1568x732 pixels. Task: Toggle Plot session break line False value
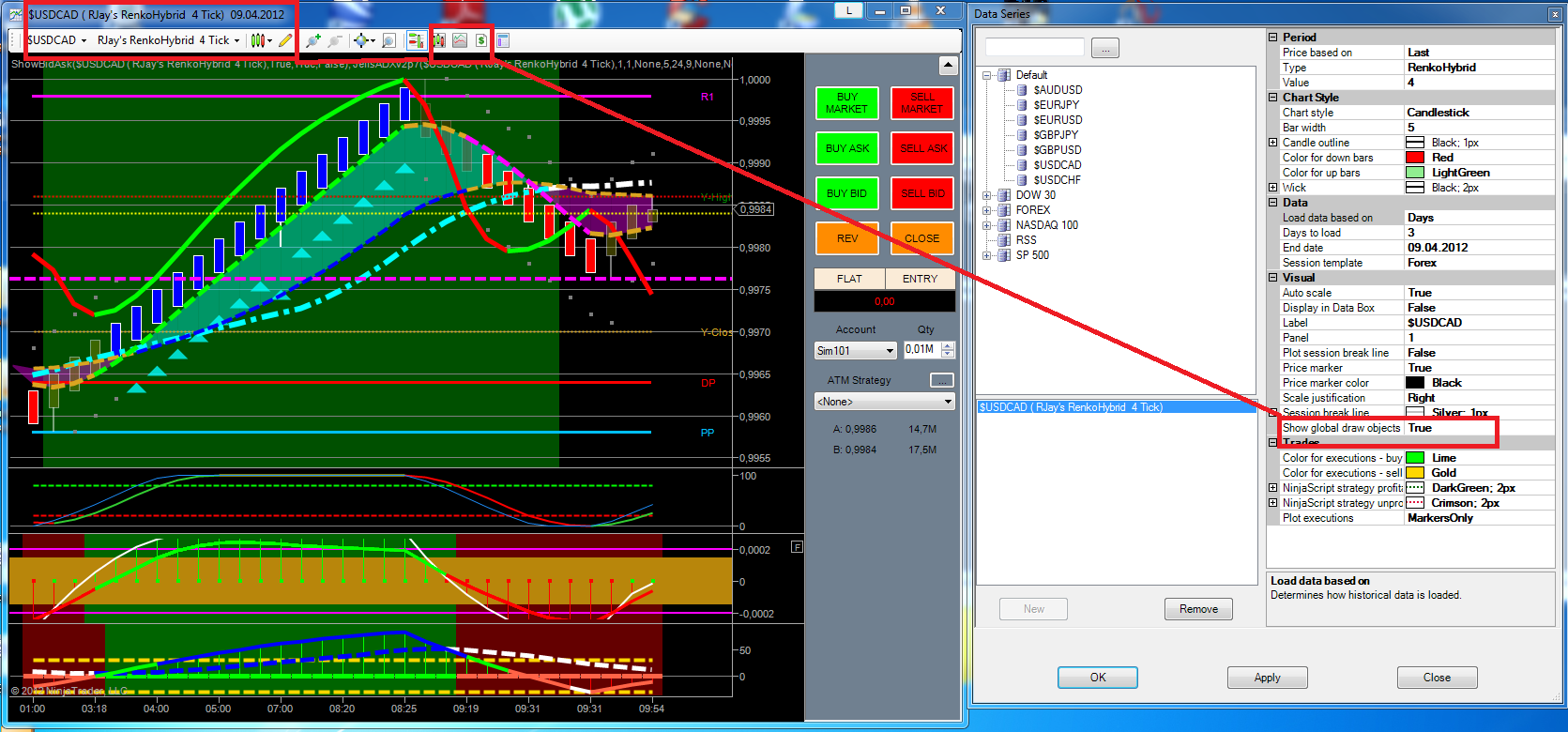coord(1479,353)
